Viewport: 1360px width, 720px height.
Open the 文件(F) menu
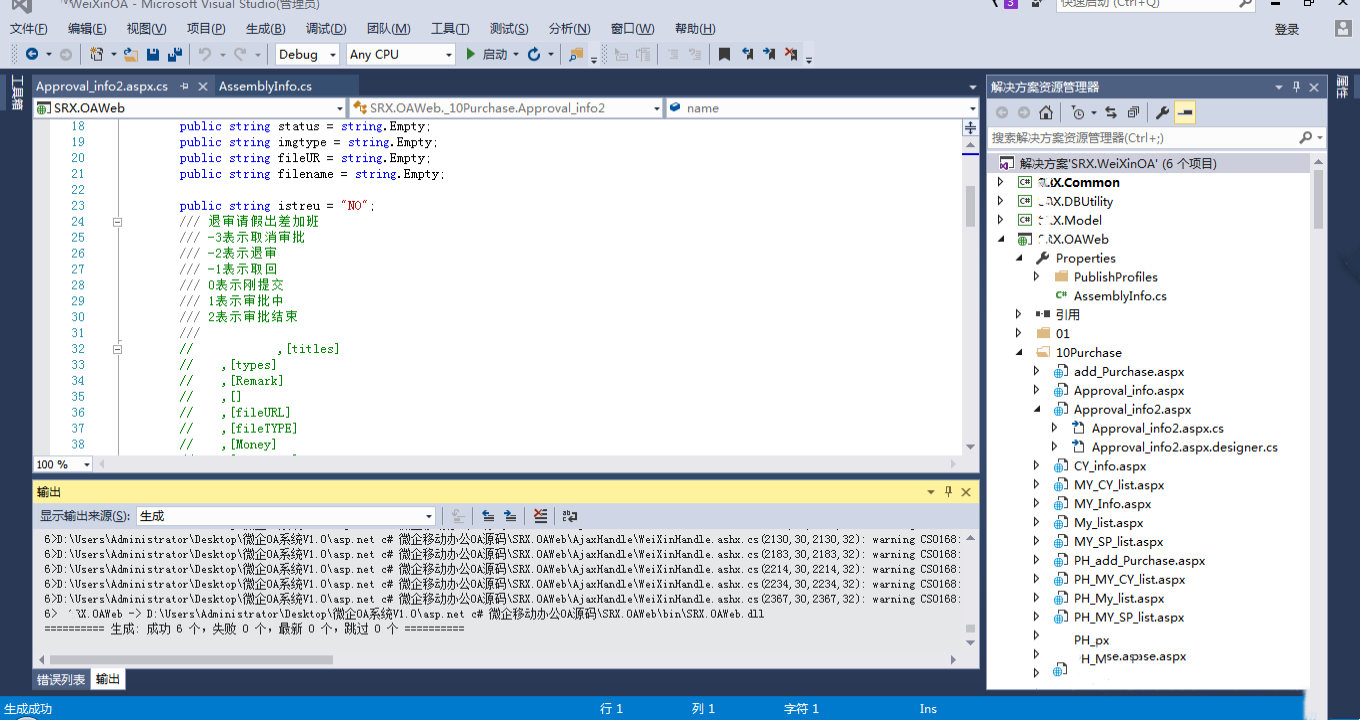[x=29, y=28]
